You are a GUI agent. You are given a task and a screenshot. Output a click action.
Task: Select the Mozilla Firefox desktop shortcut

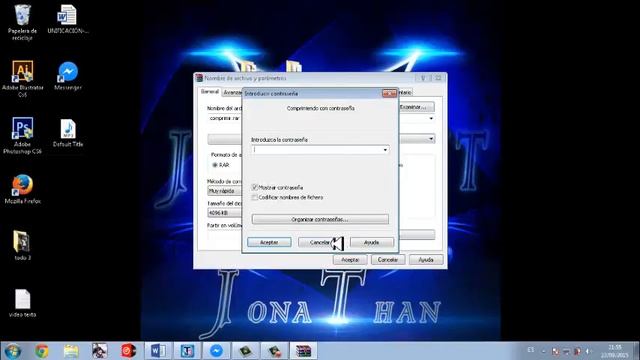[22, 189]
